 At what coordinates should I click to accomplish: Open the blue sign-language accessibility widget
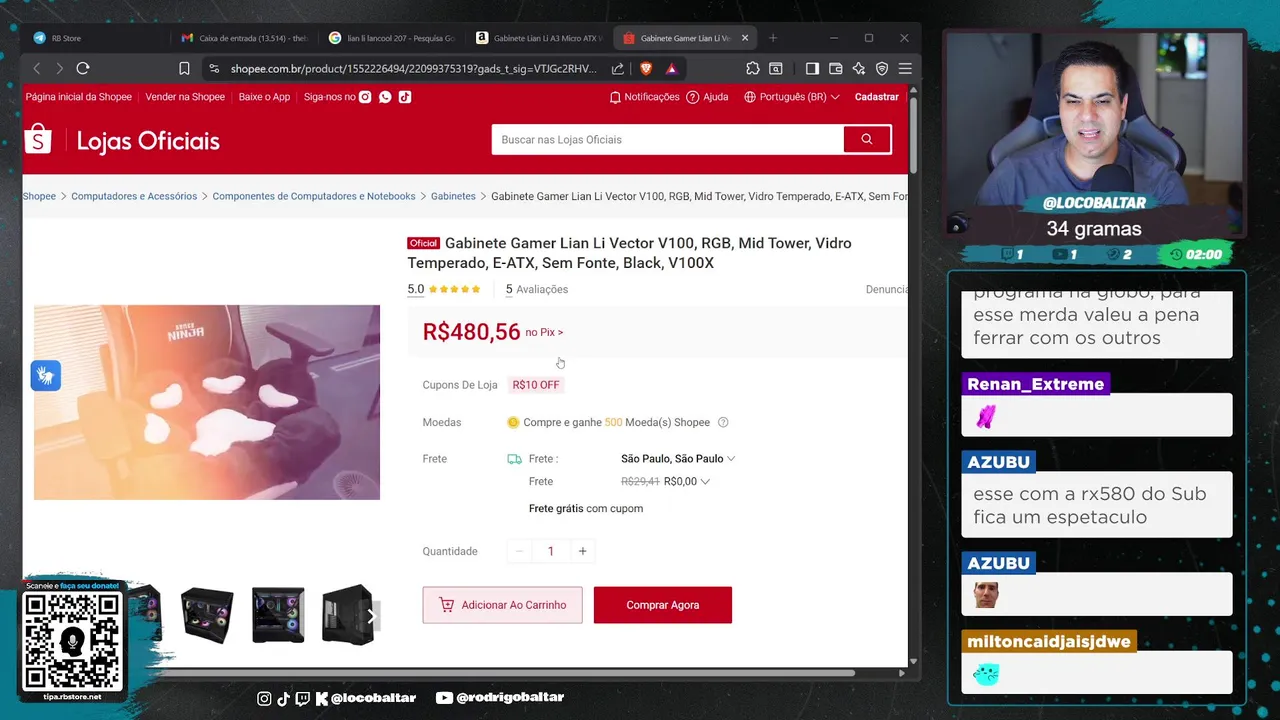45,375
